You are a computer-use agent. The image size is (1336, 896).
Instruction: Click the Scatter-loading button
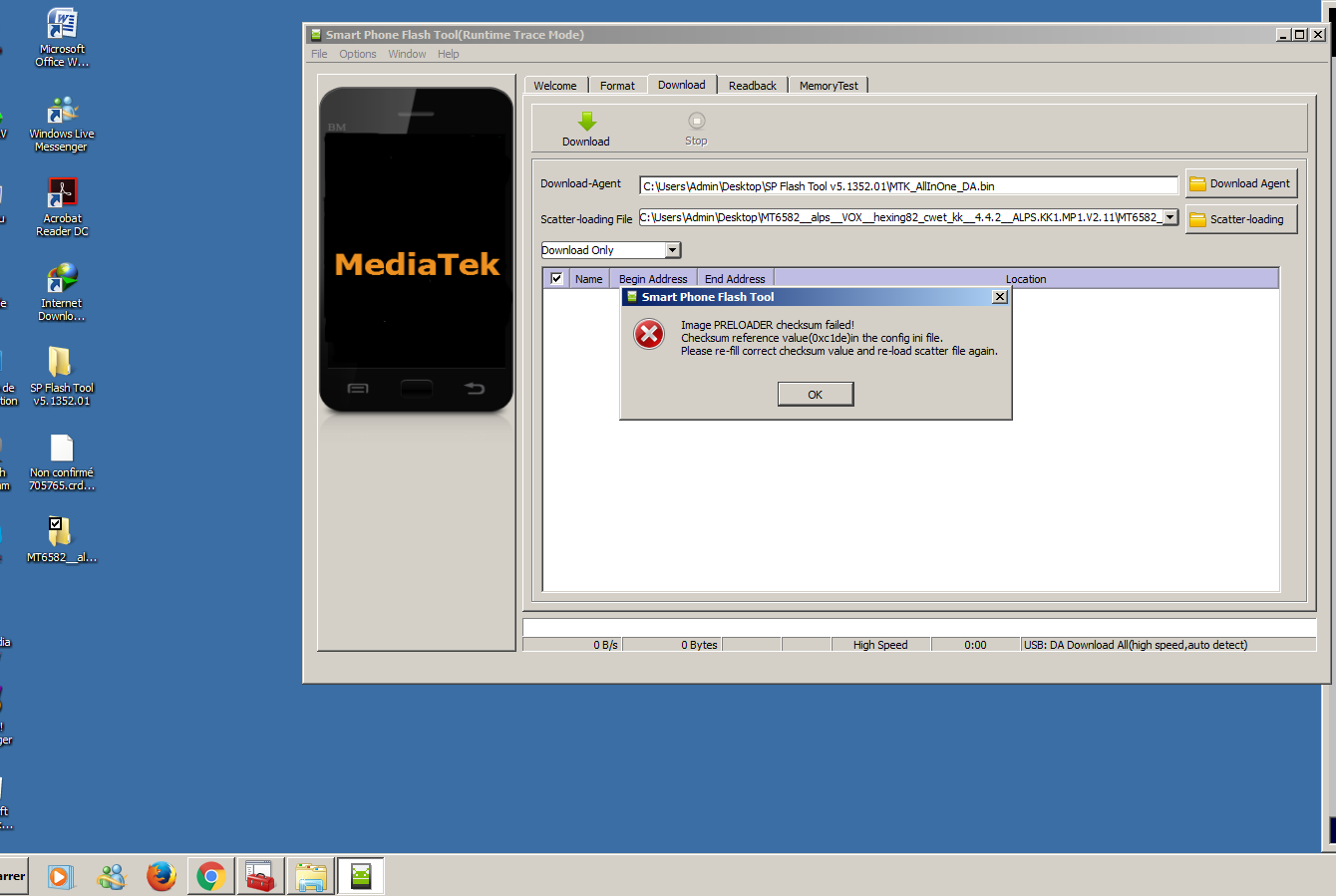pos(1240,219)
